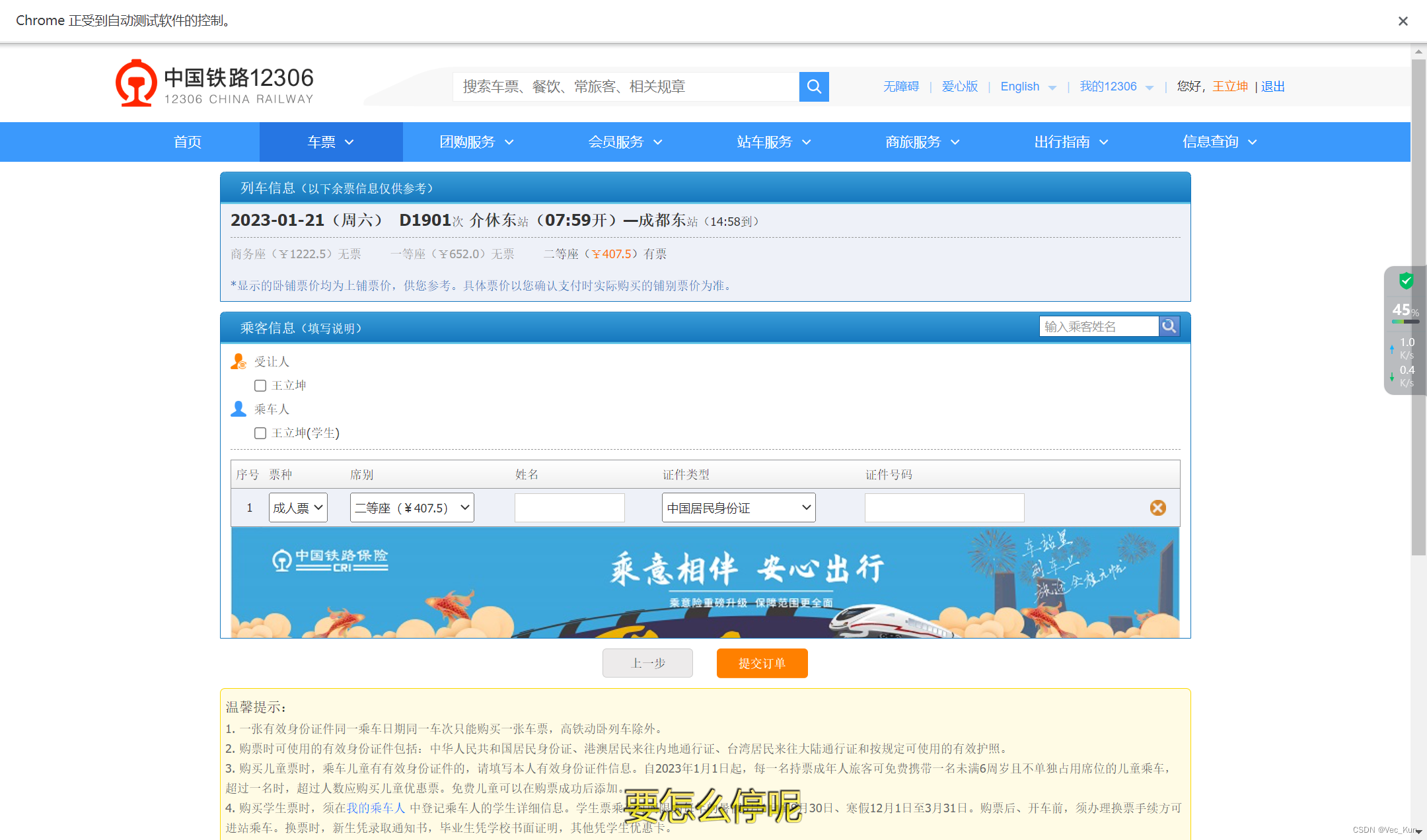Click the 上一步 back button
Image resolution: width=1427 pixels, height=840 pixels.
647,663
